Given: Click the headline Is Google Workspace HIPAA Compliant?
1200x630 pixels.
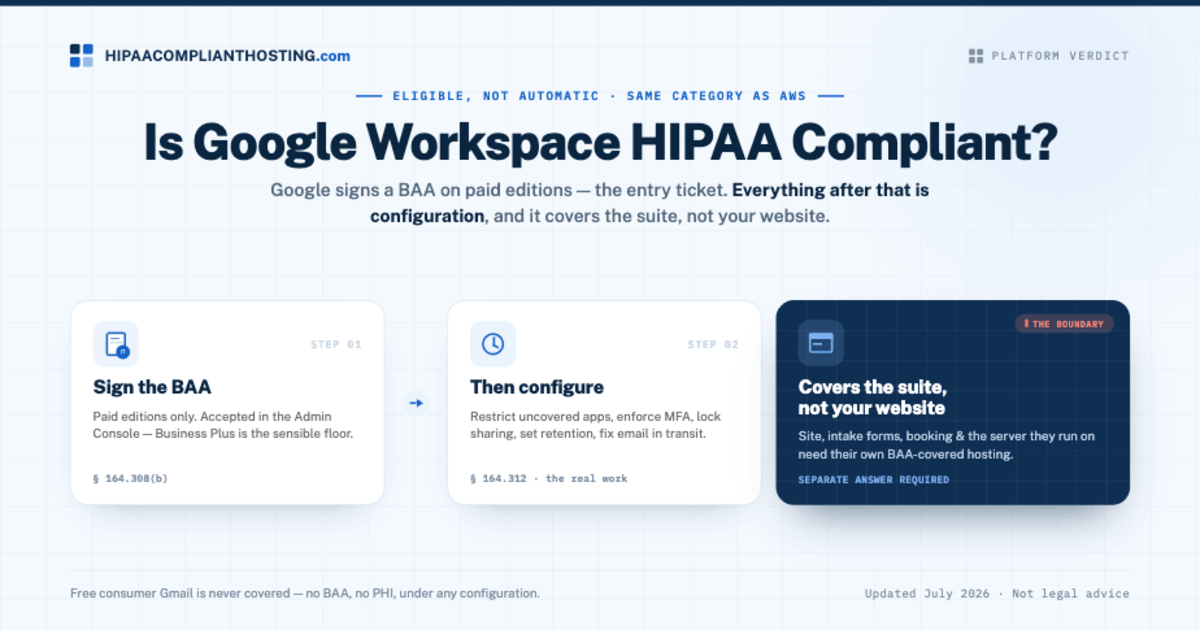Looking at the screenshot, I should tap(600, 142).
